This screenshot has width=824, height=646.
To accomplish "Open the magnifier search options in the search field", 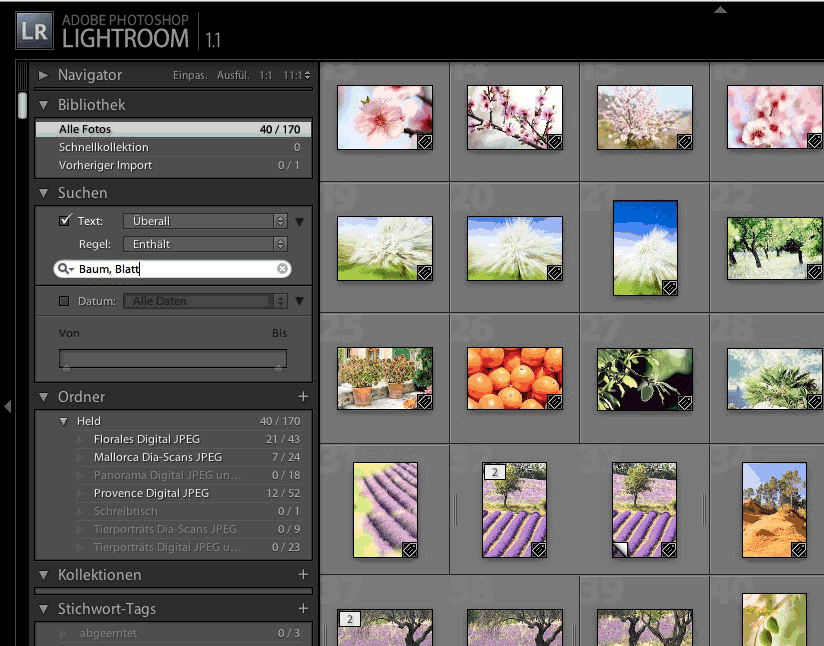I will 65,269.
